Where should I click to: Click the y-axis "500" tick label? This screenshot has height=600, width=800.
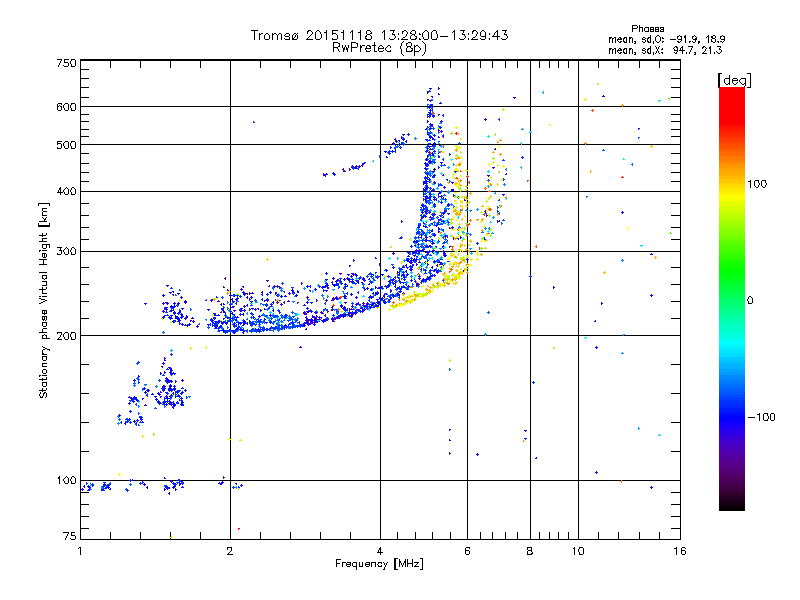click(66, 145)
